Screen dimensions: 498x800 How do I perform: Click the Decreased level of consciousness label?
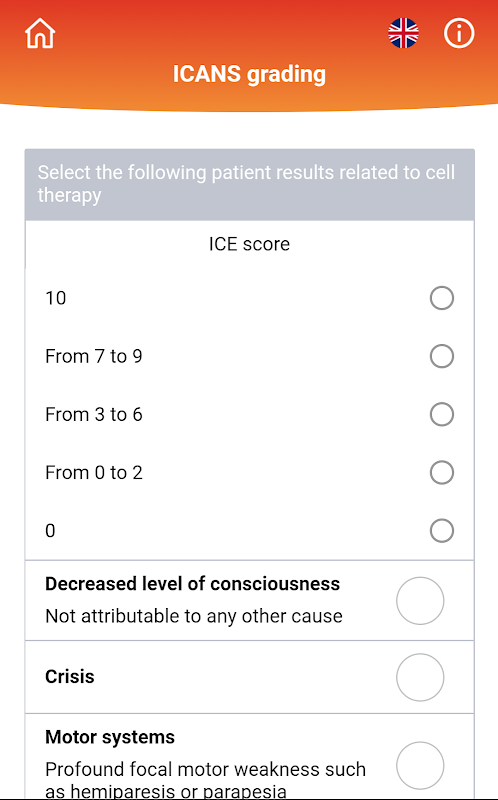pos(192,584)
